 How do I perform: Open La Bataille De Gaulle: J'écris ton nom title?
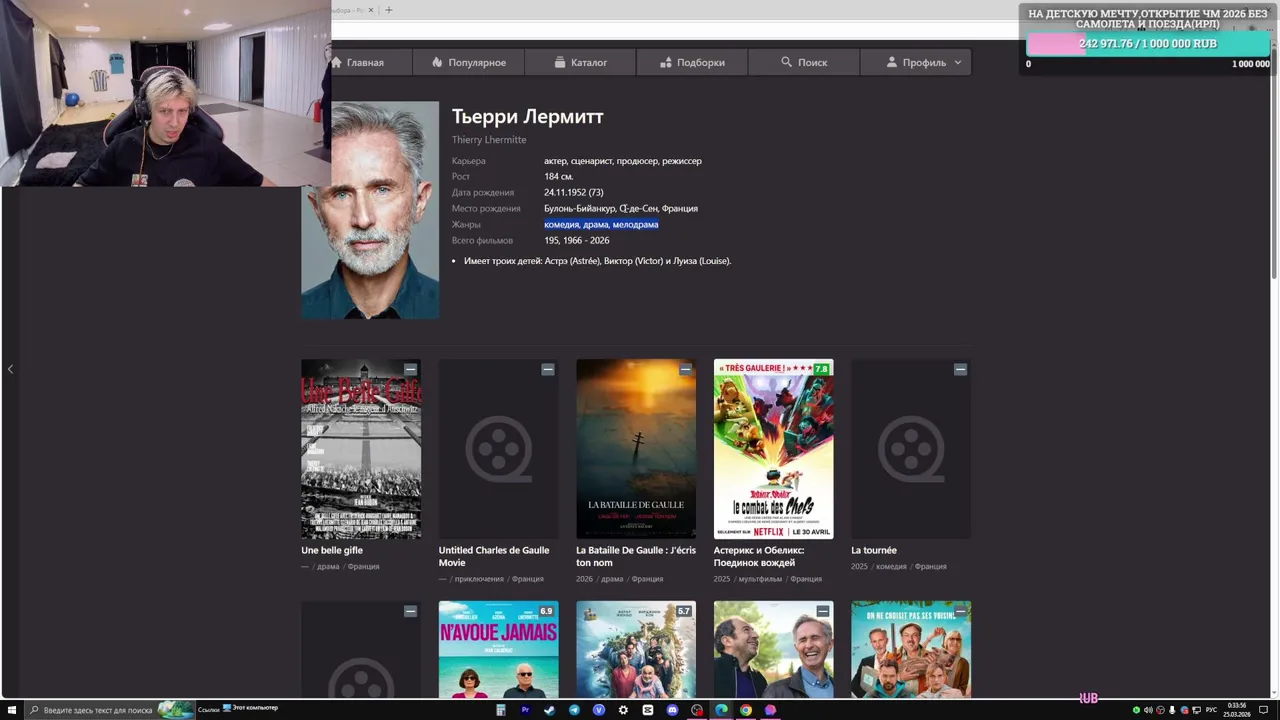636,556
